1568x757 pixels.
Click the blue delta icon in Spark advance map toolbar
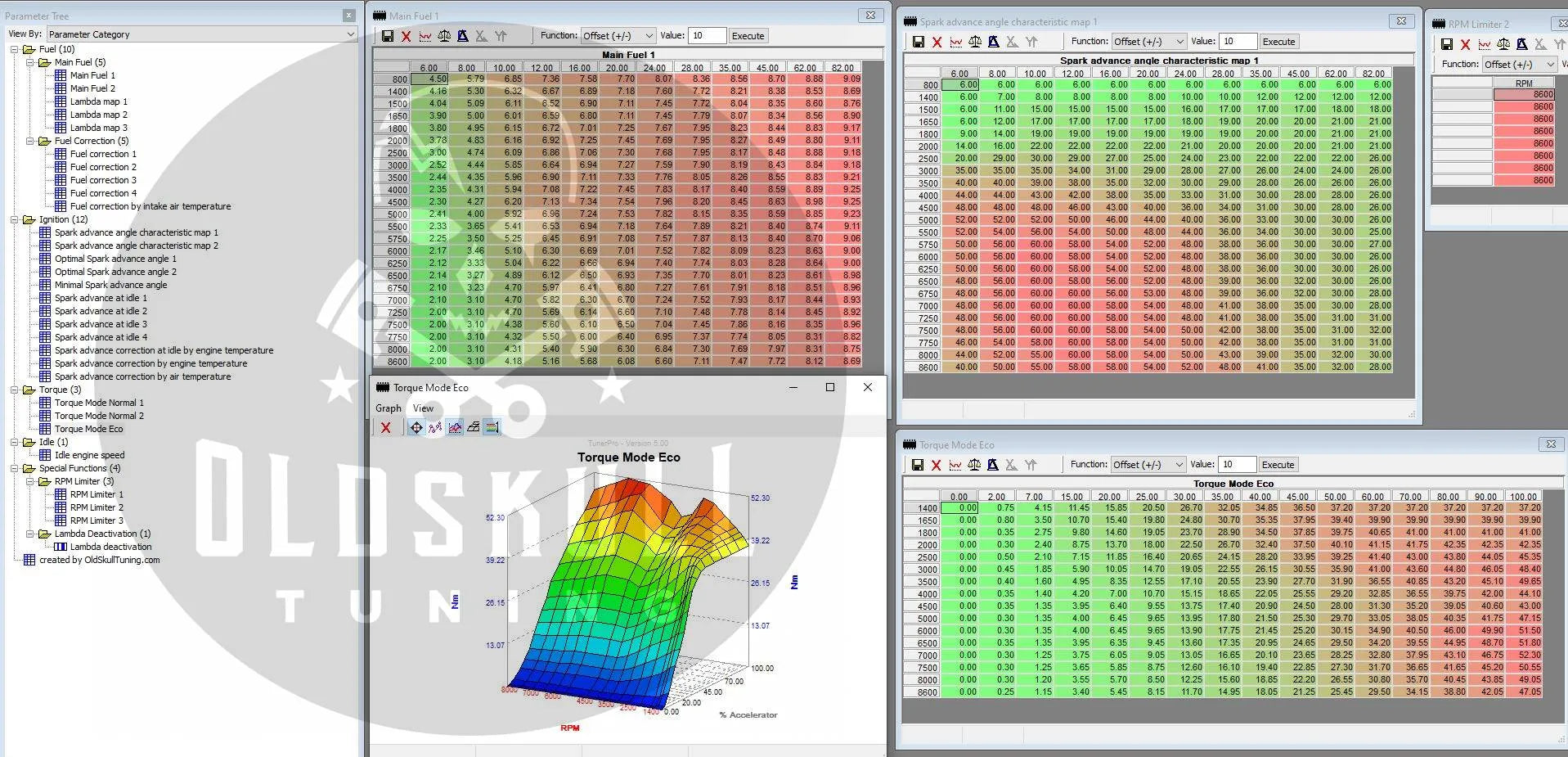(993, 42)
